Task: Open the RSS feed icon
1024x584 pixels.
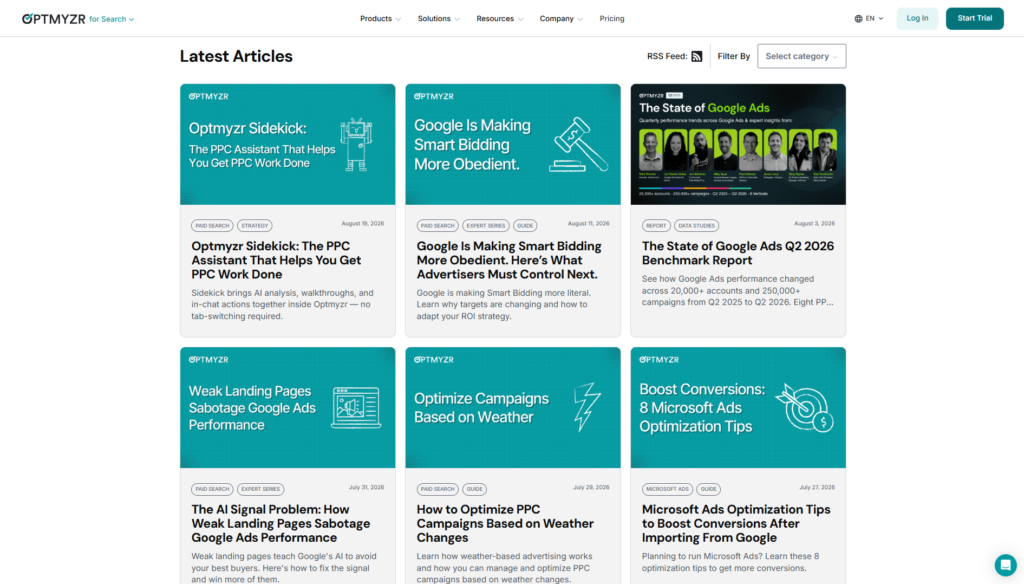Action: point(697,56)
